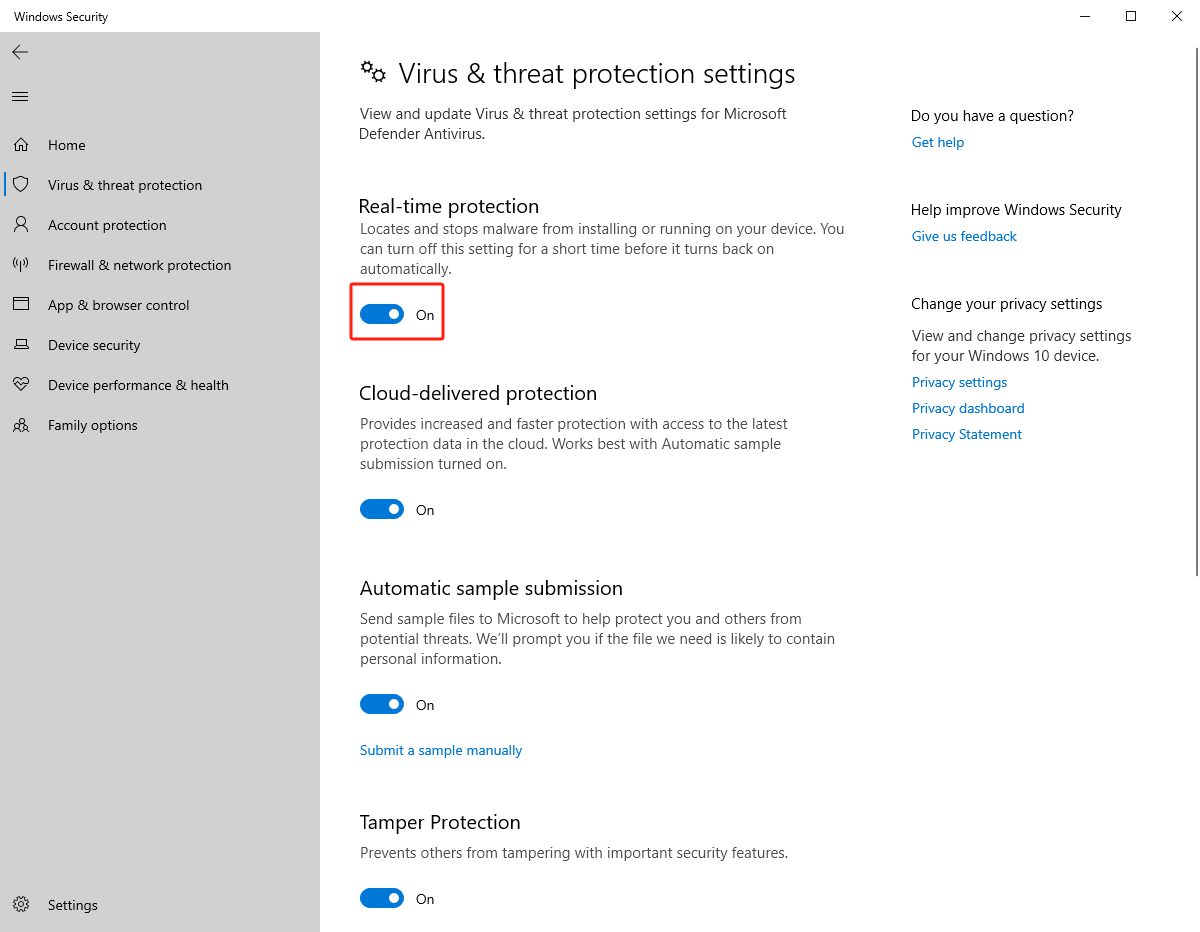Click the Device security laptop icon
1200x932 pixels.
pyautogui.click(x=21, y=345)
